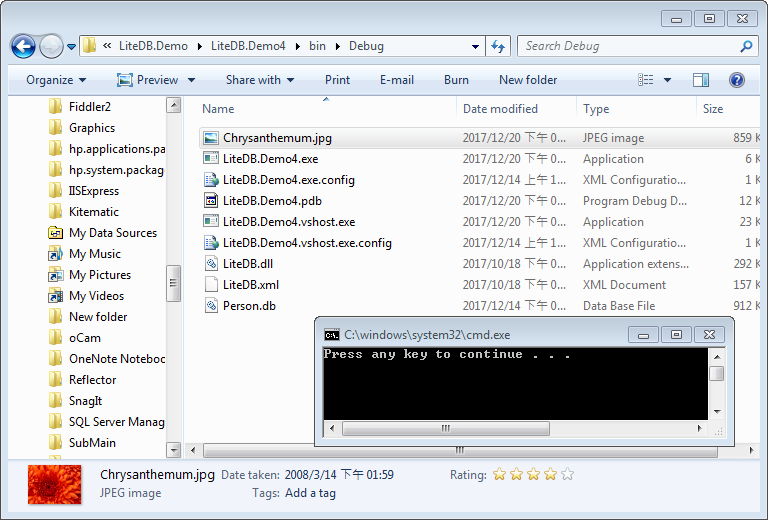Sort files by Name column
This screenshot has height=520, width=768.
click(x=218, y=109)
